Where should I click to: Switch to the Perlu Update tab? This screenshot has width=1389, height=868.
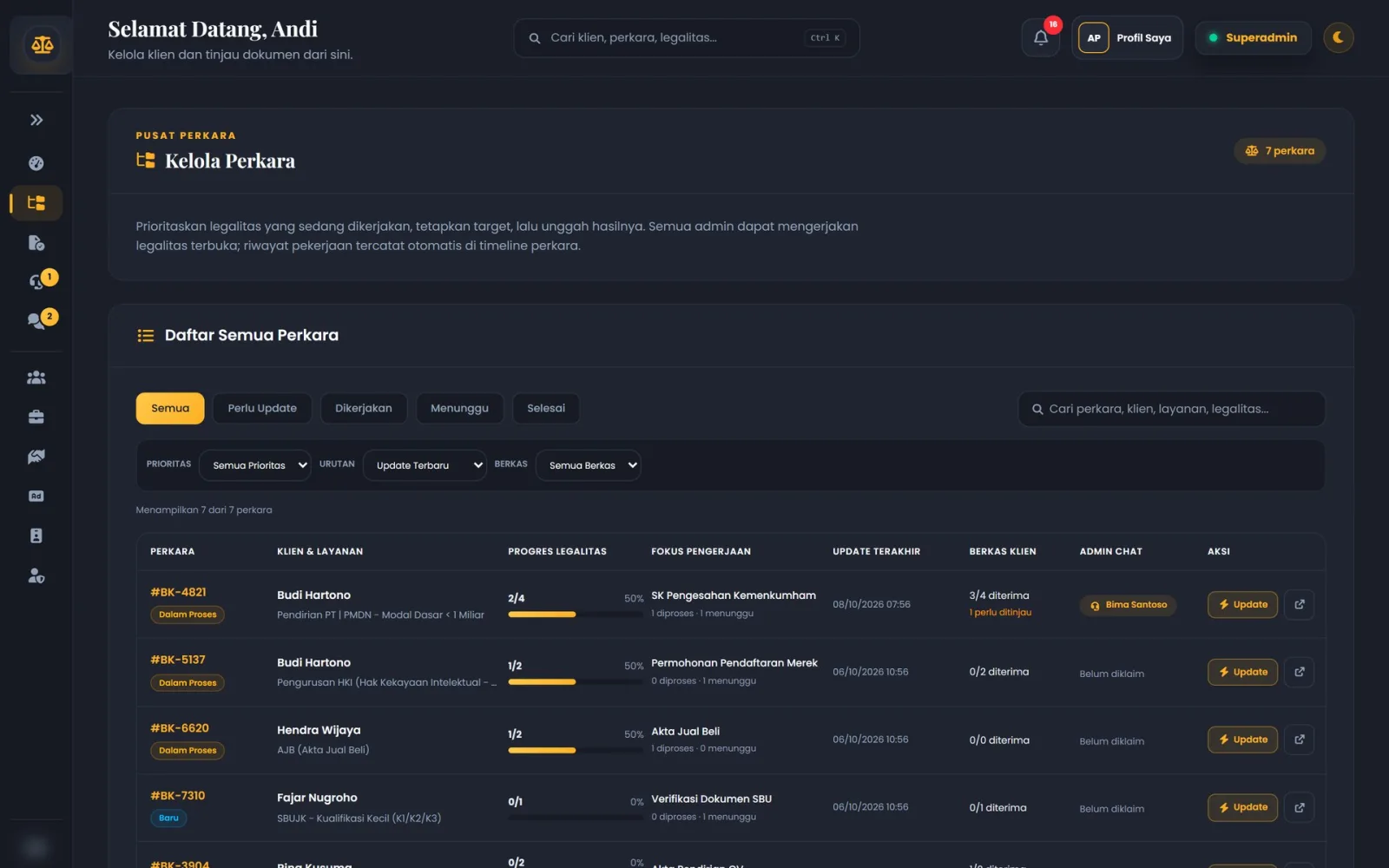tap(262, 409)
